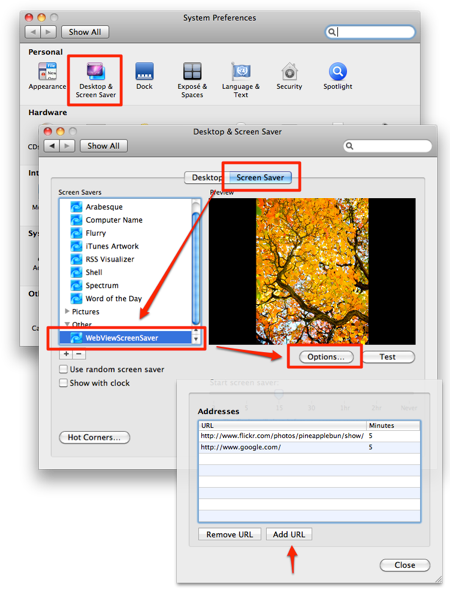This screenshot has height=614, width=450.
Task: Click forward arrow in System Preferences window
Action: click(48, 32)
